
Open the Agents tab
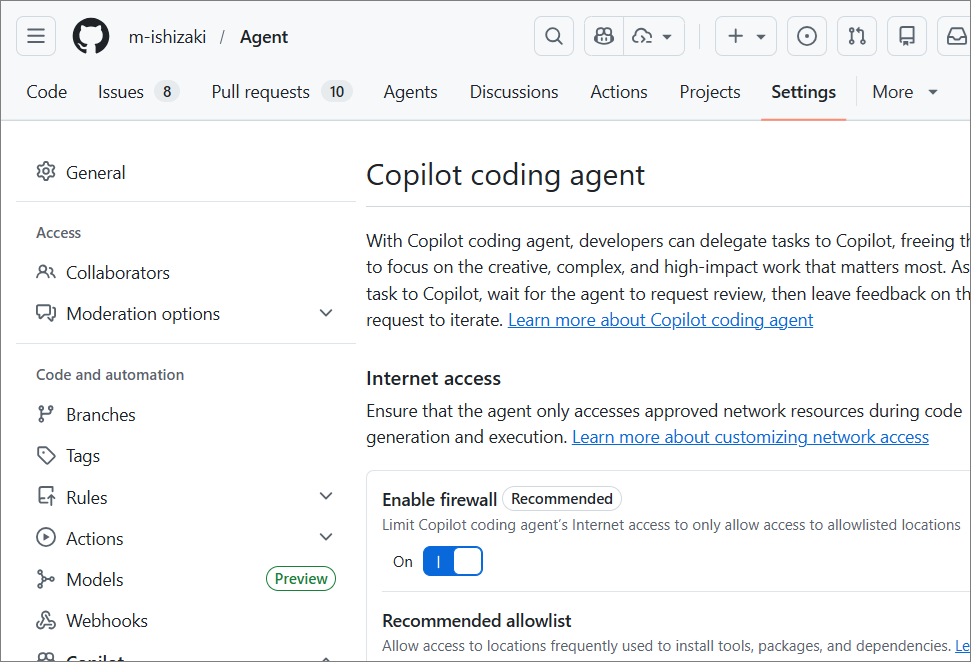point(411,92)
